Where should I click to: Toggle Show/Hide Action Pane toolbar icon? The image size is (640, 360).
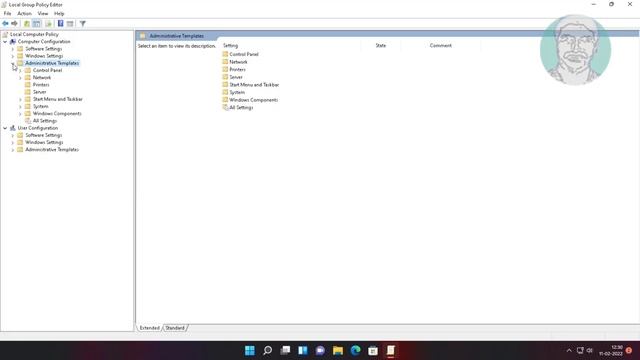tap(70, 24)
